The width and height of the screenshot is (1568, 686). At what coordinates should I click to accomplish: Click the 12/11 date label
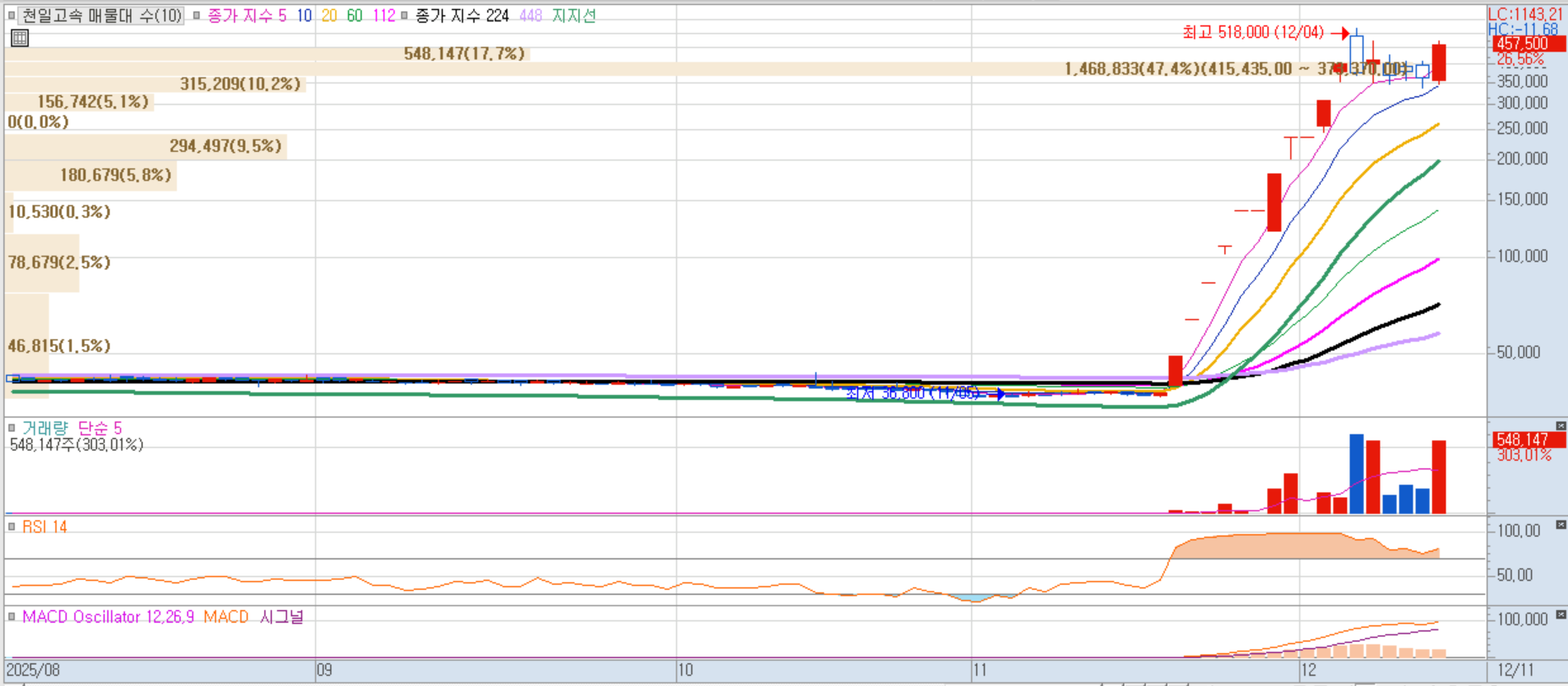[x=1516, y=670]
